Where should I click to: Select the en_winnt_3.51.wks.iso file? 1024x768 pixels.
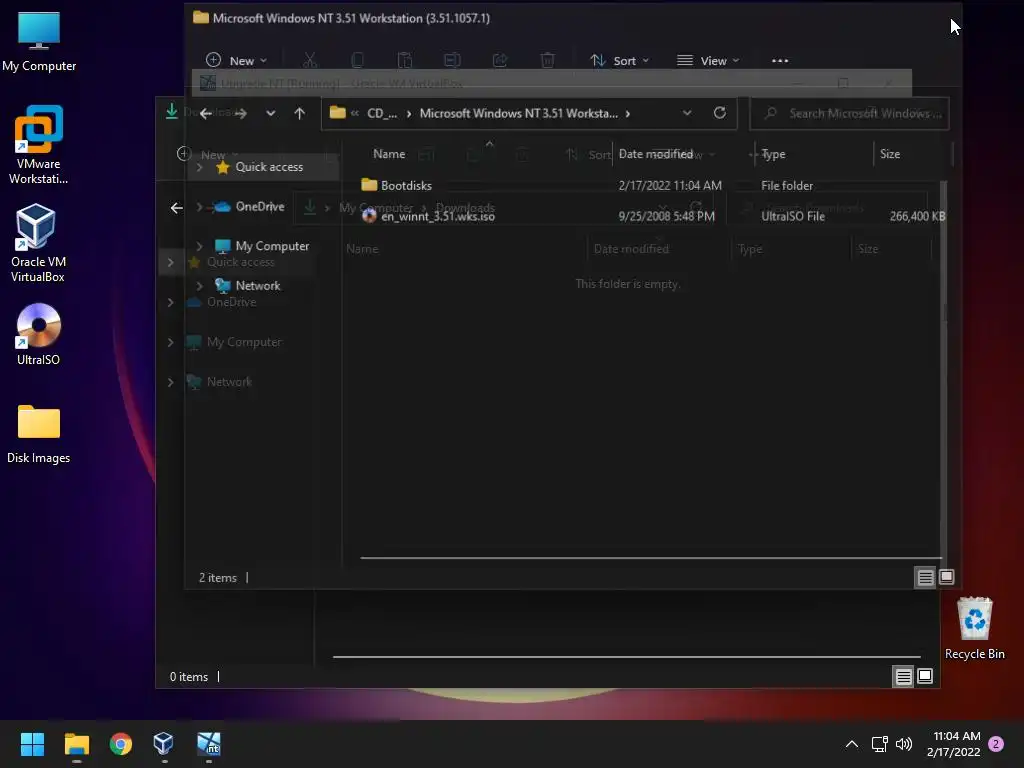click(438, 216)
